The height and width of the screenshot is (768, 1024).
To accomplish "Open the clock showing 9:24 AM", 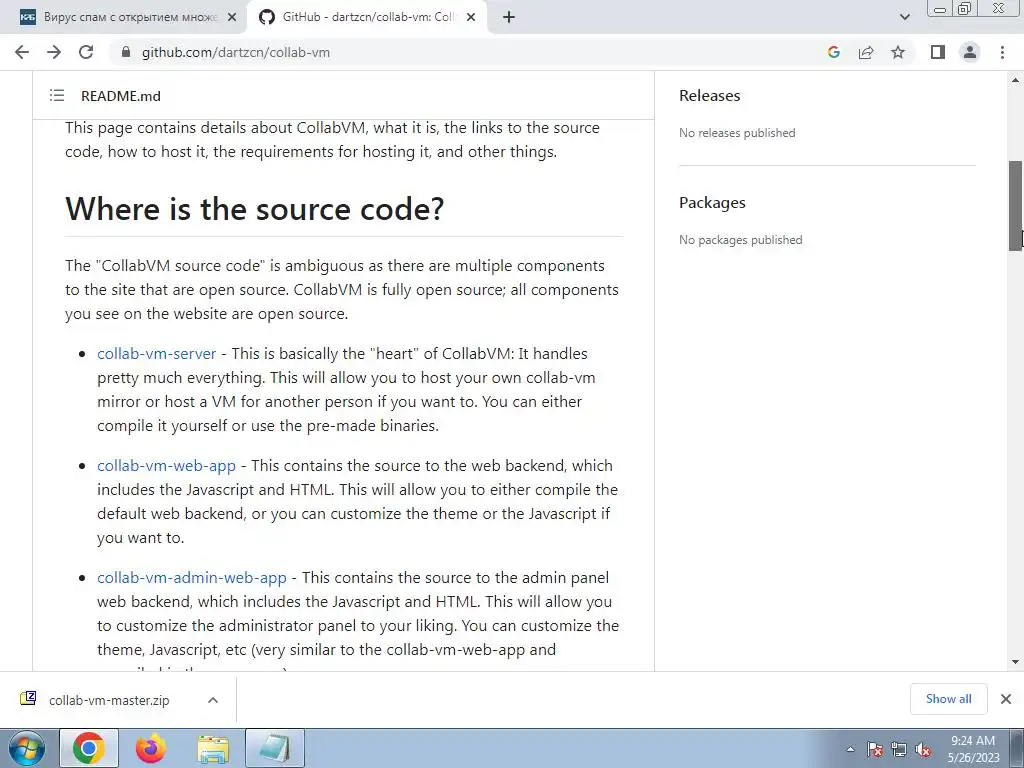I will pos(973,748).
